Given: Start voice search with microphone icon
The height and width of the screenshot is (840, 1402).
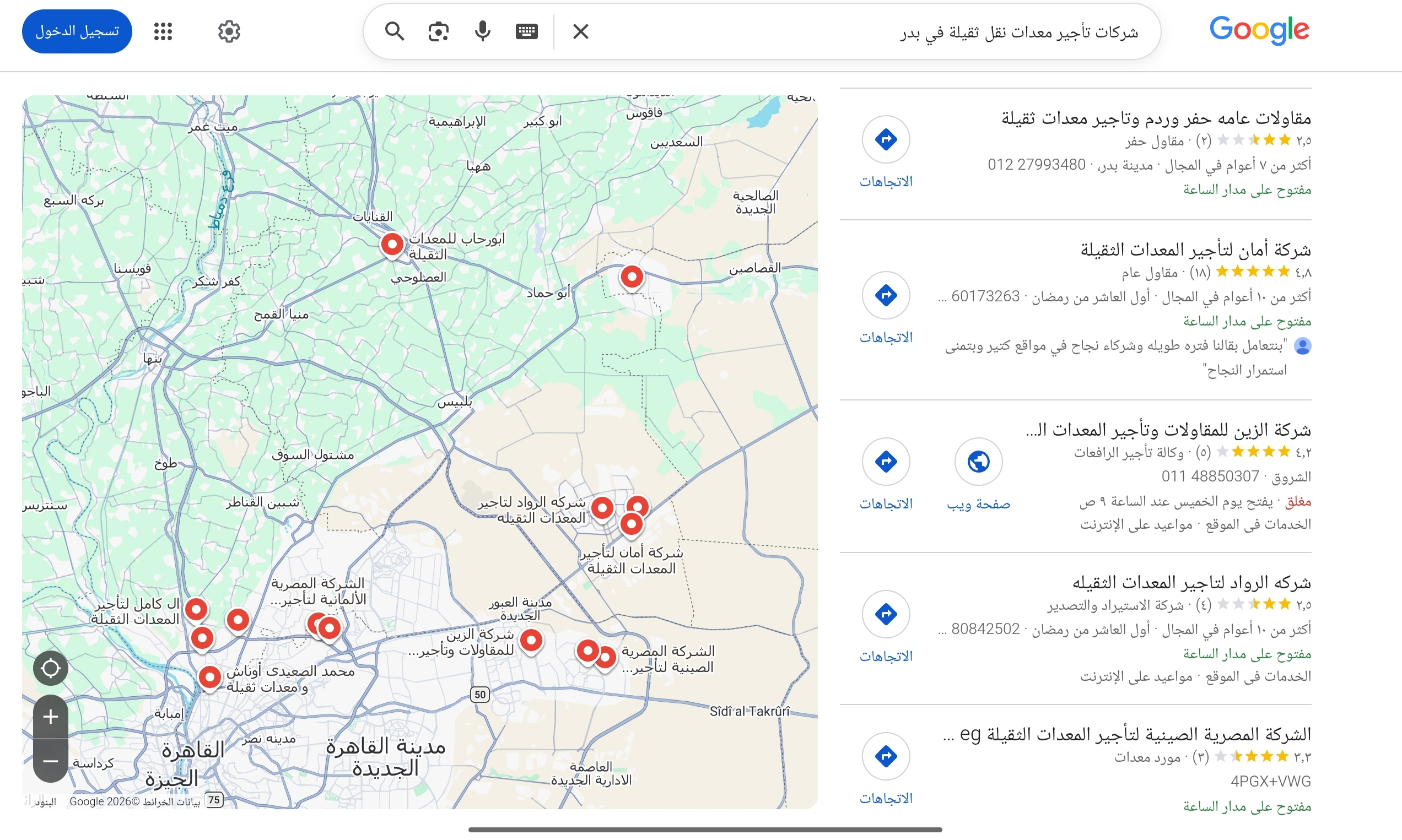Looking at the screenshot, I should [x=482, y=31].
